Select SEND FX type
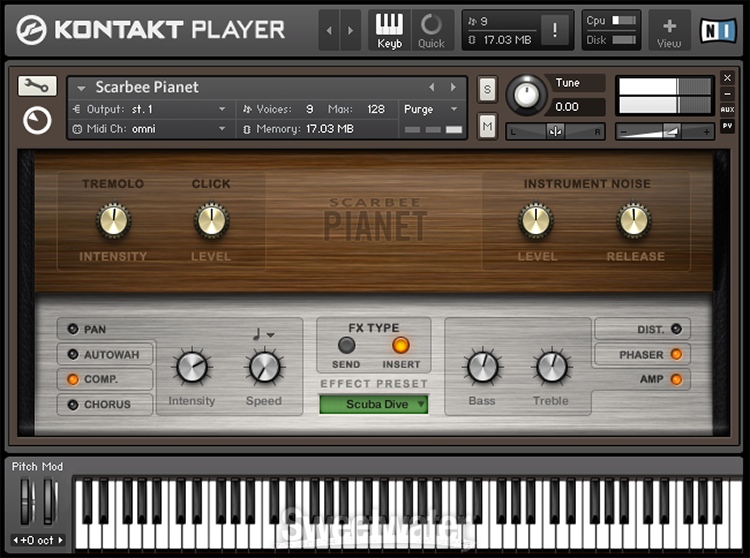This screenshot has width=750, height=558. (x=346, y=345)
